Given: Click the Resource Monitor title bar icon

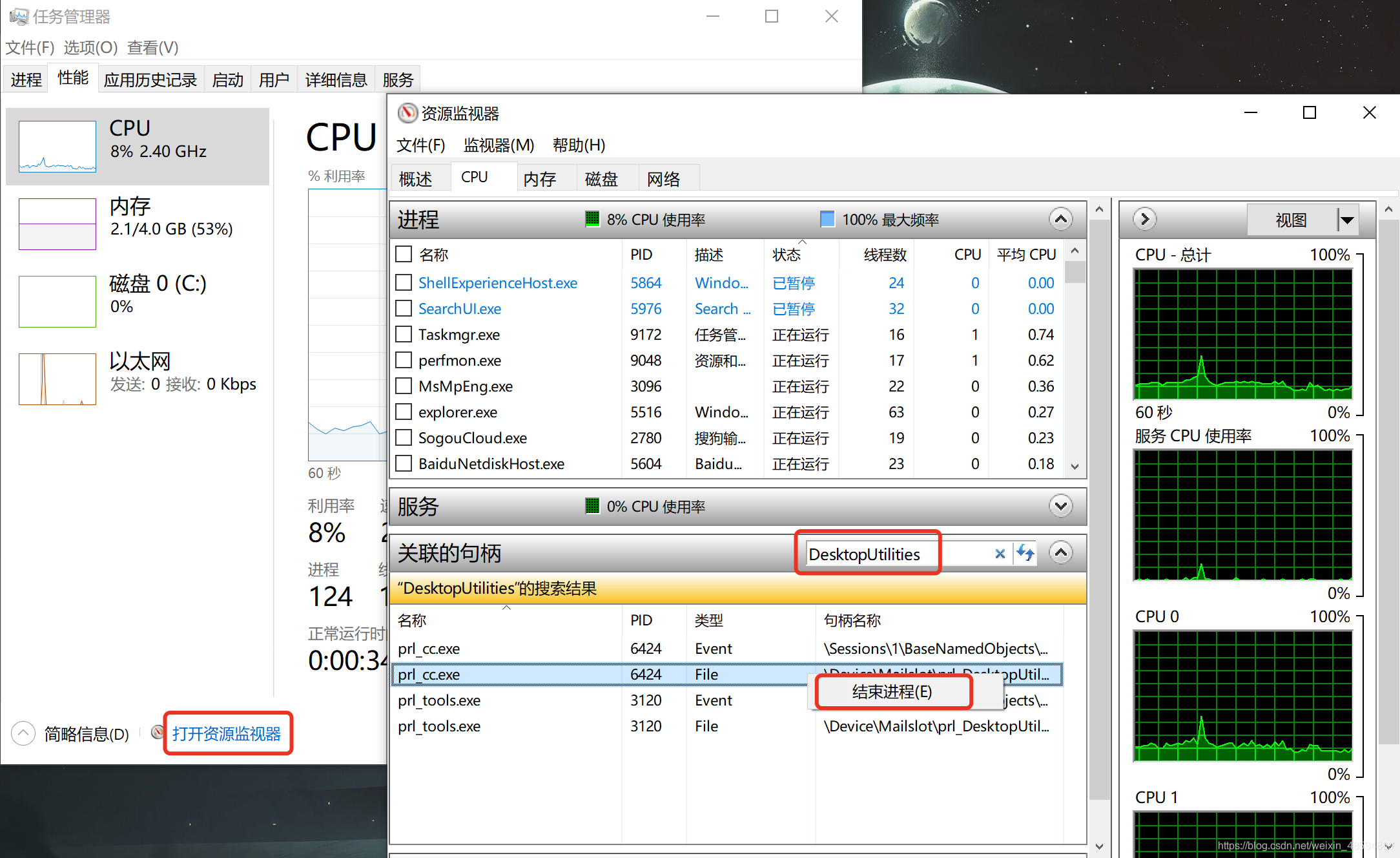Looking at the screenshot, I should (407, 113).
